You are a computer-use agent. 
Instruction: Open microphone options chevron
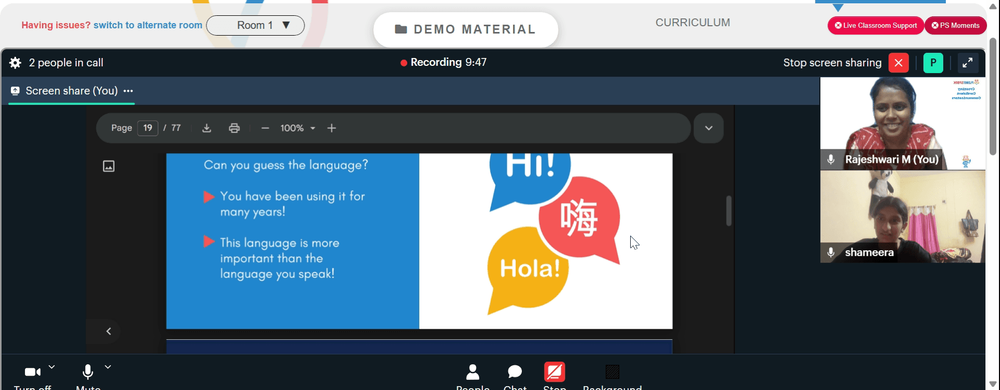click(x=108, y=366)
